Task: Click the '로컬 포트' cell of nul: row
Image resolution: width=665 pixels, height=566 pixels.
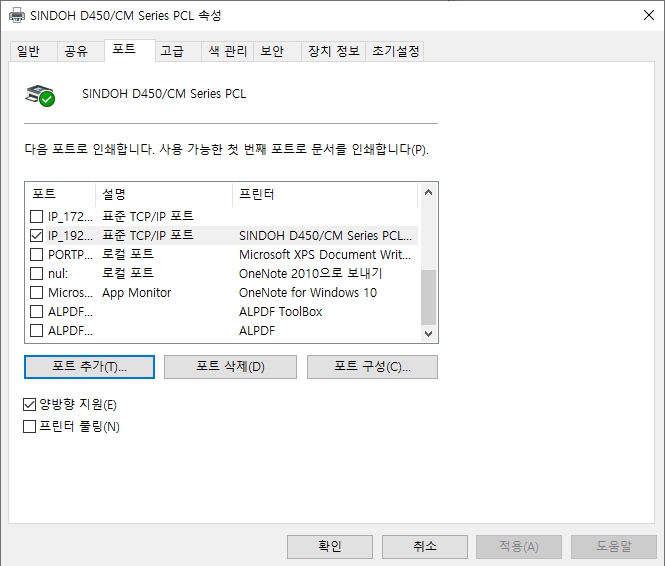Action: (128, 273)
